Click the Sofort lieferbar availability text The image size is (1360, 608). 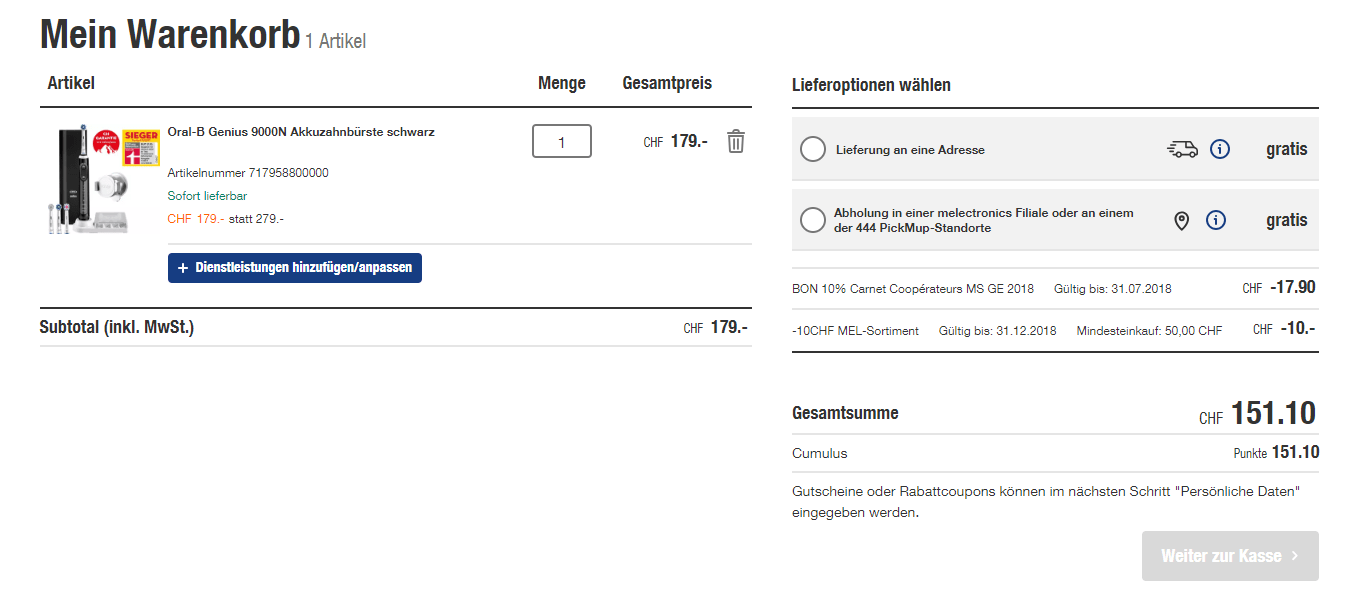coord(207,196)
